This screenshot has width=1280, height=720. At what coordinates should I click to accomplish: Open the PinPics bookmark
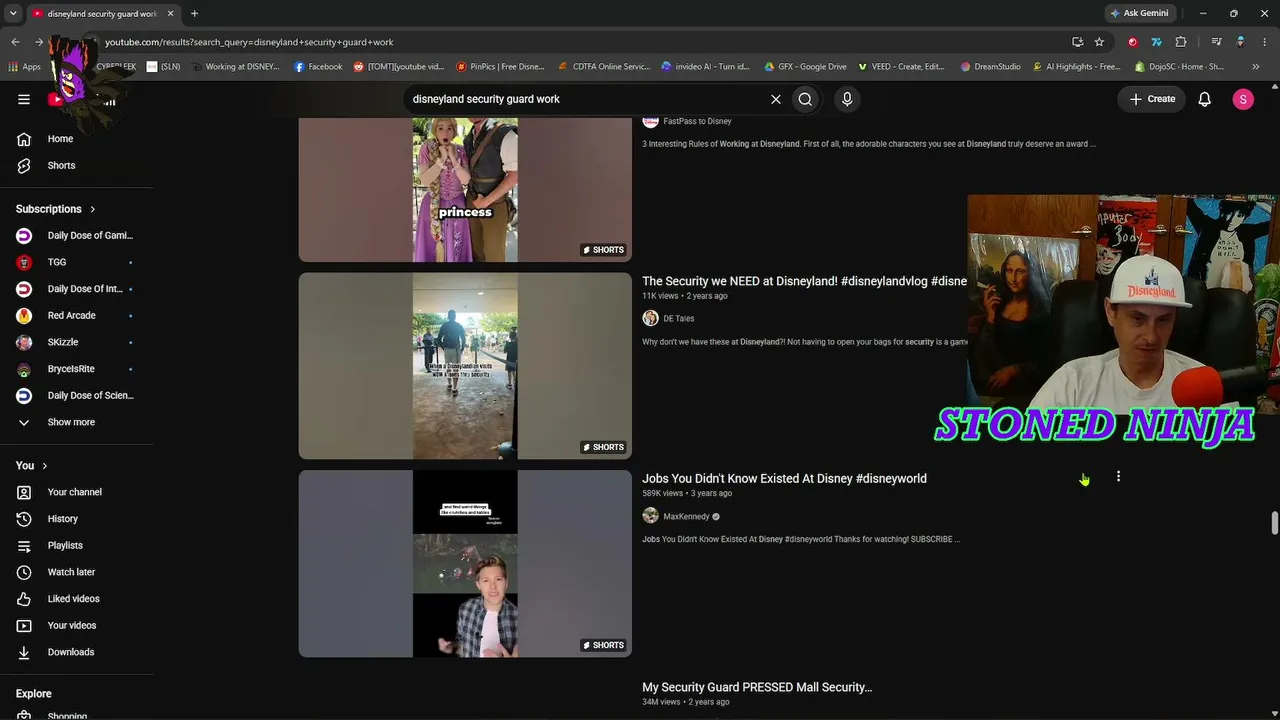pyautogui.click(x=500, y=67)
